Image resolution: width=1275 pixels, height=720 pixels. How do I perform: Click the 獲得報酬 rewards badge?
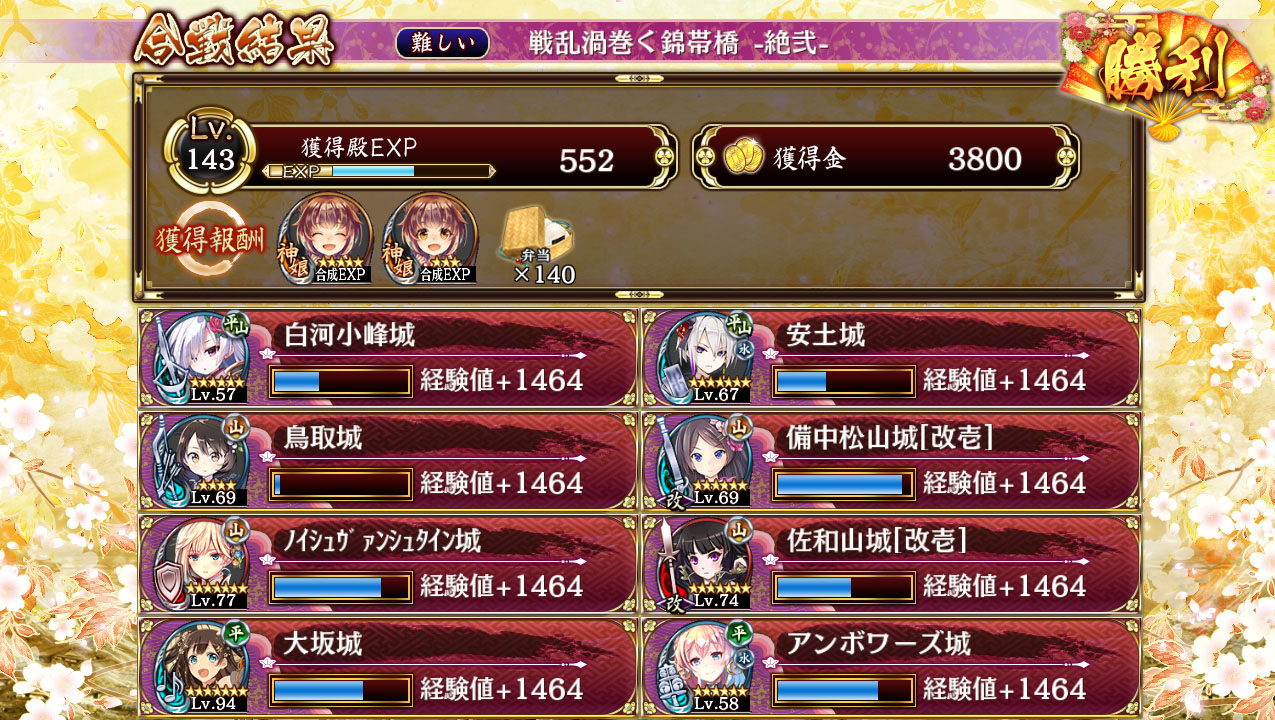click(211, 242)
